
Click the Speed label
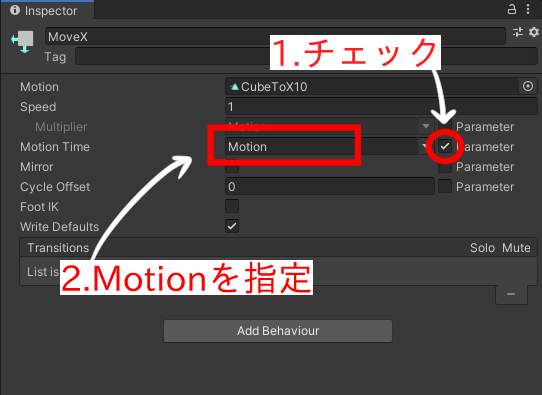pyautogui.click(x=38, y=107)
